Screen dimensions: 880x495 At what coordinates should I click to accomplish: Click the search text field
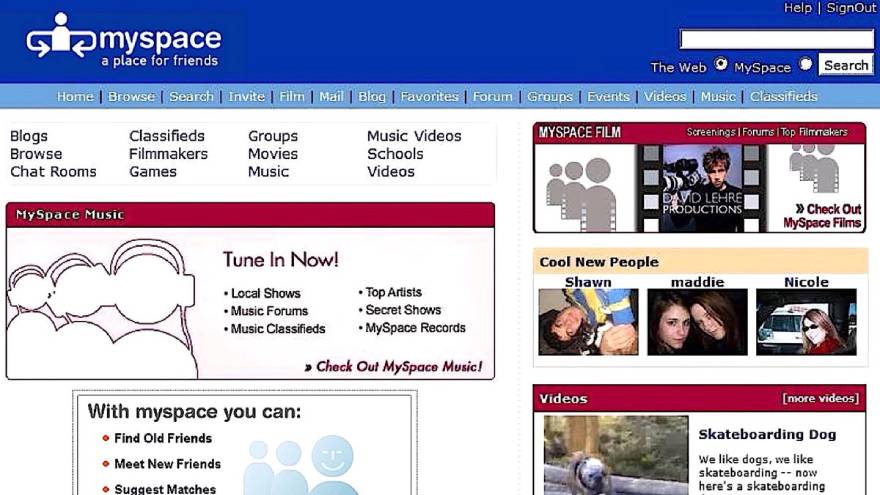point(776,39)
